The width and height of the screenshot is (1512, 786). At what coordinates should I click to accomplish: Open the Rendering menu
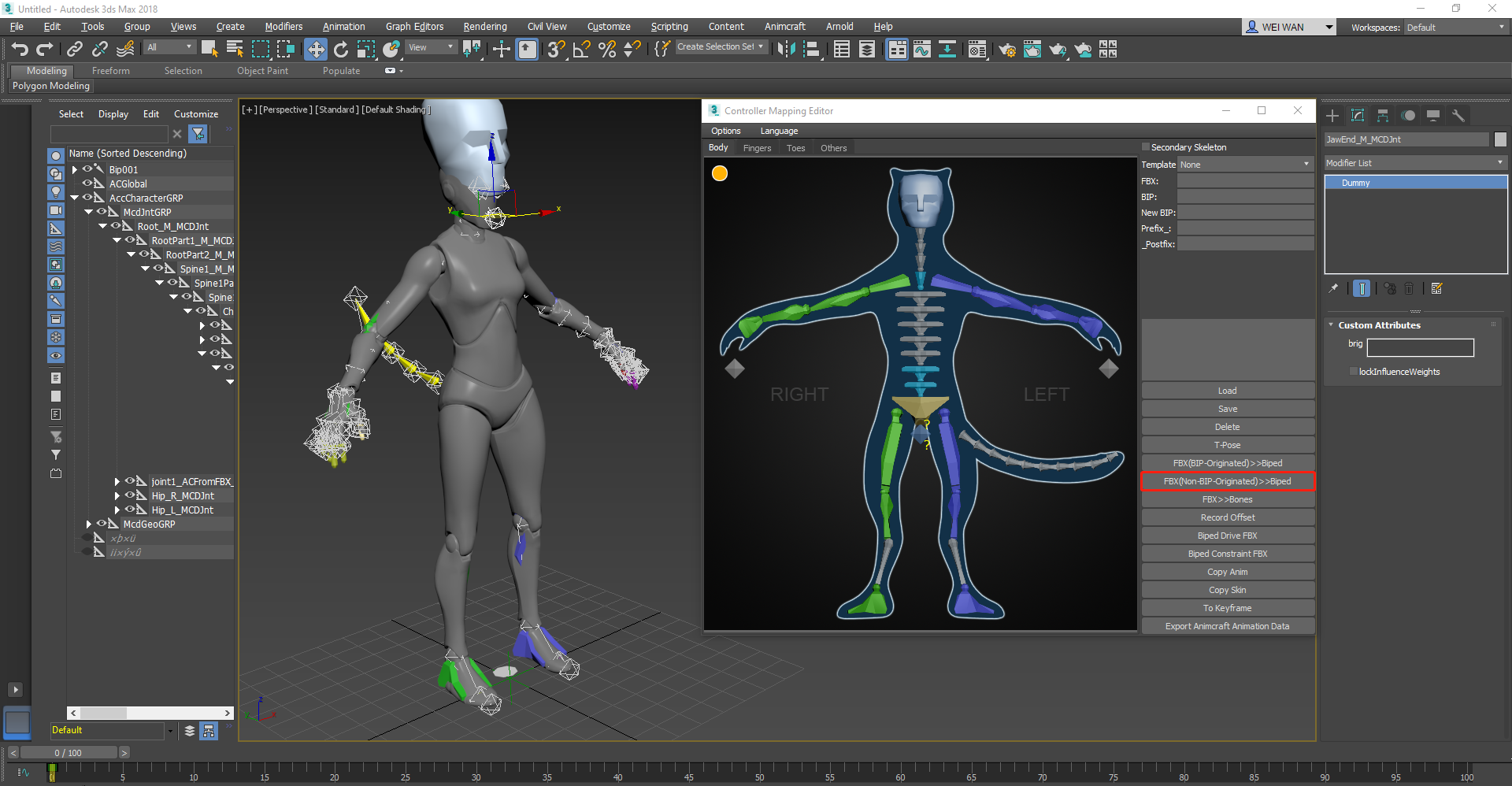485,27
